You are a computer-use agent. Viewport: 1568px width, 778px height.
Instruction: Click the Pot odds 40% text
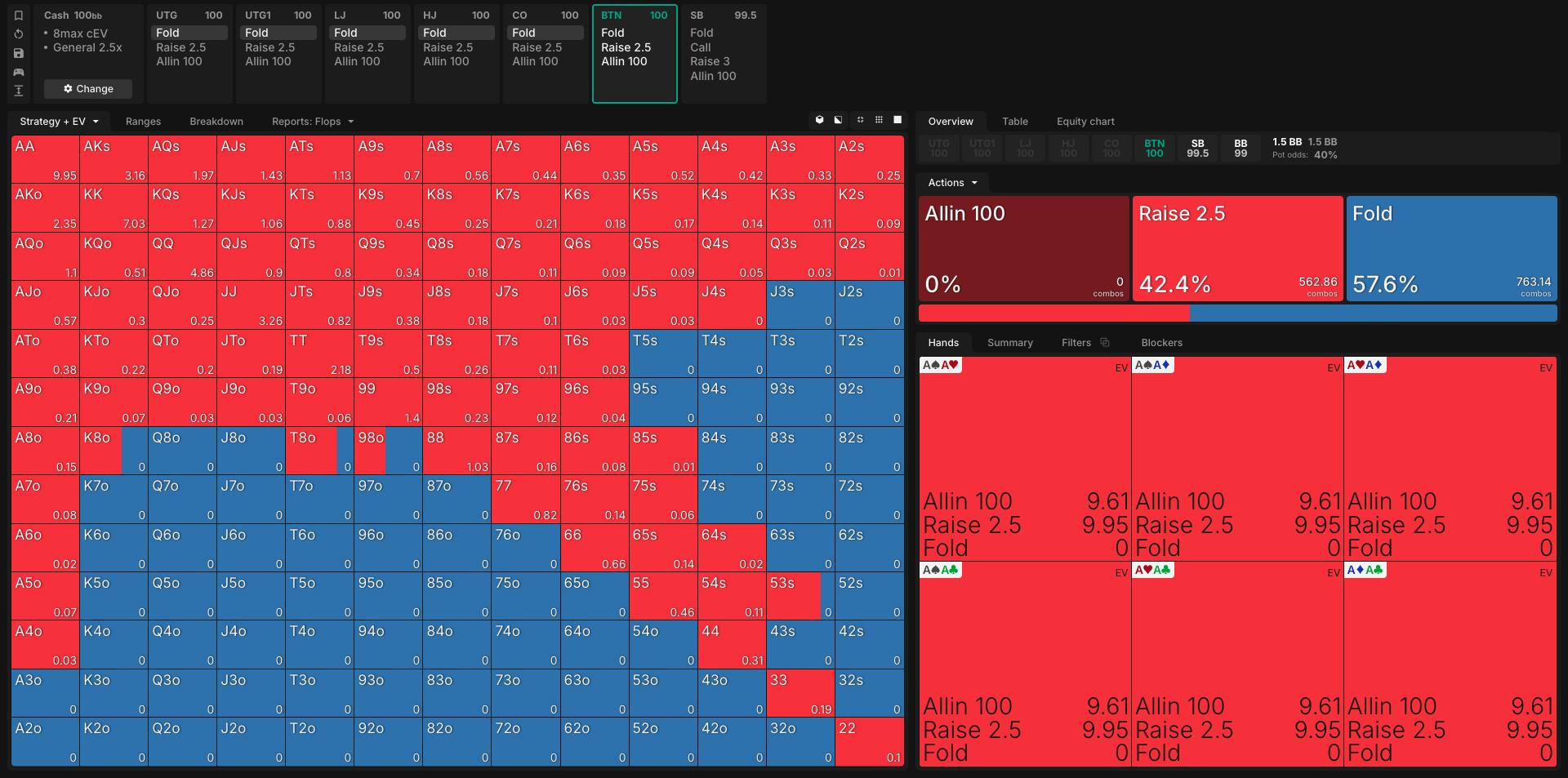1304,155
